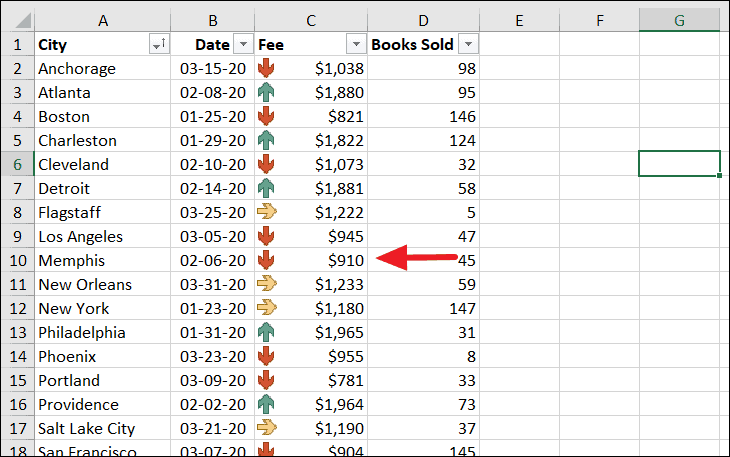Select column G header

679,20
